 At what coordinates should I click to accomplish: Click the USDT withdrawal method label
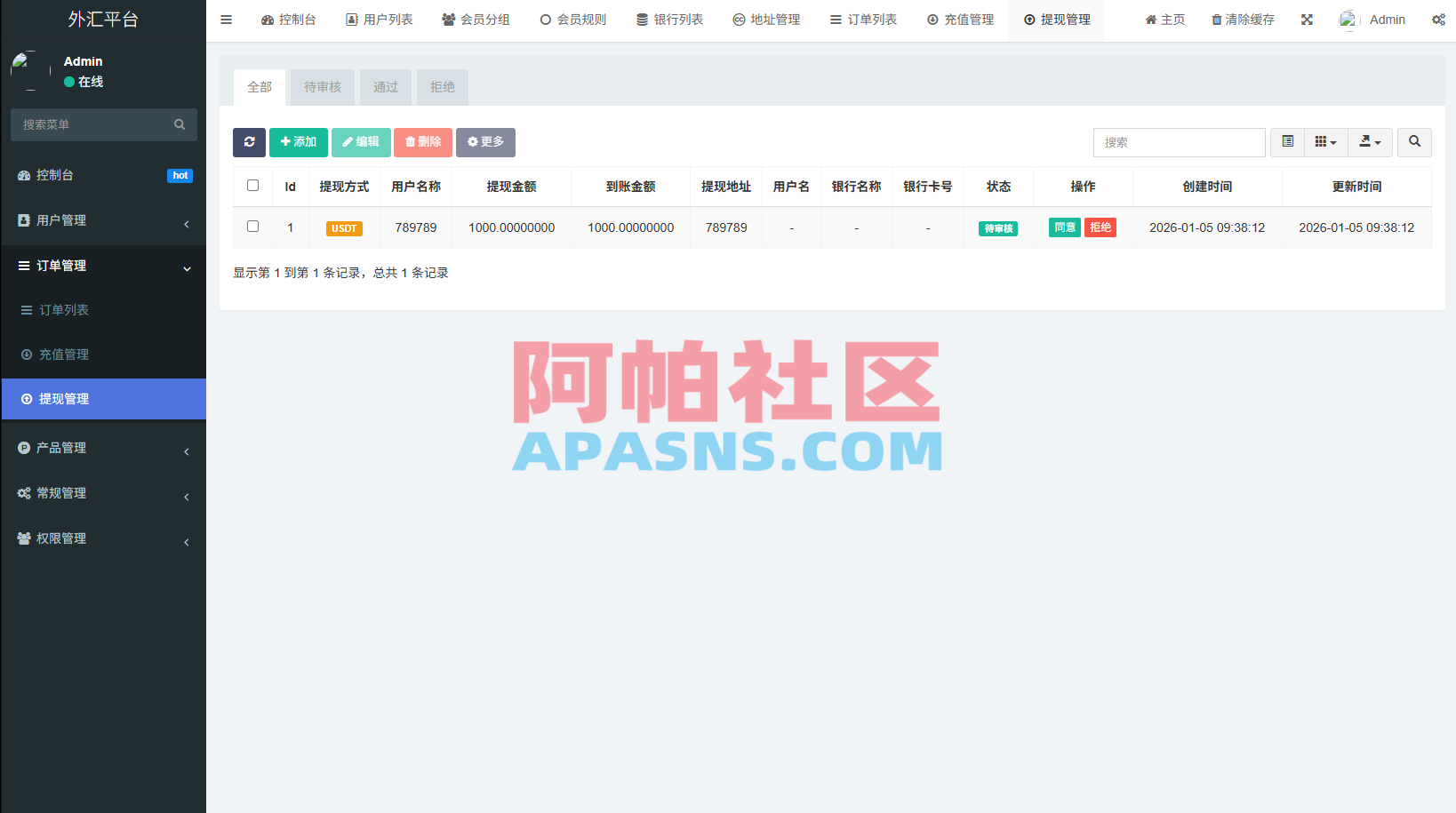tap(344, 228)
